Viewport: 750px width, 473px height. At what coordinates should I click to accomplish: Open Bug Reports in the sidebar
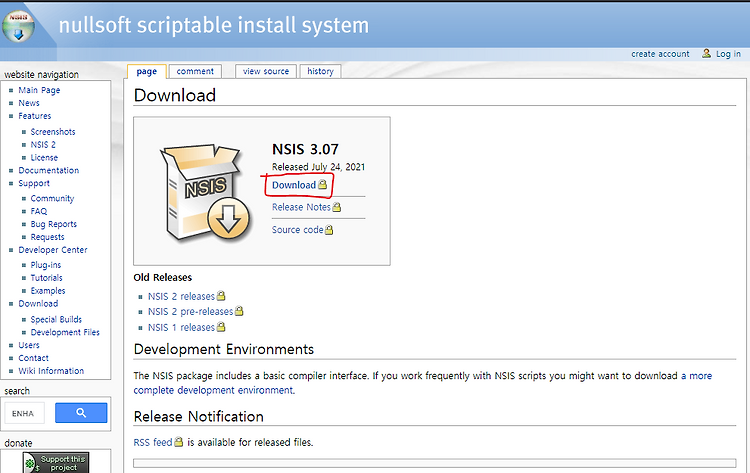point(54,224)
